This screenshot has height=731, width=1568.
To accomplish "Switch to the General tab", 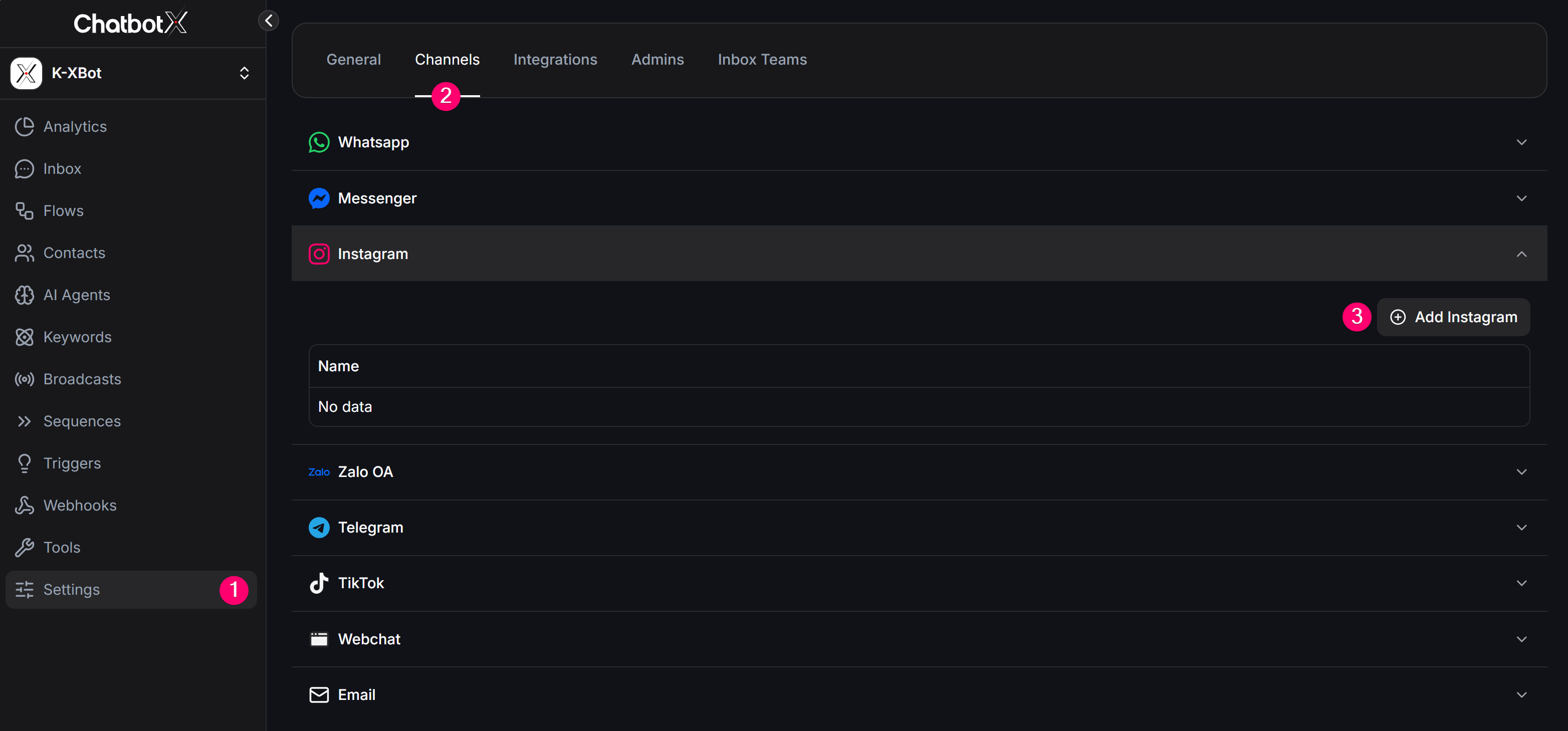I will pyautogui.click(x=353, y=60).
